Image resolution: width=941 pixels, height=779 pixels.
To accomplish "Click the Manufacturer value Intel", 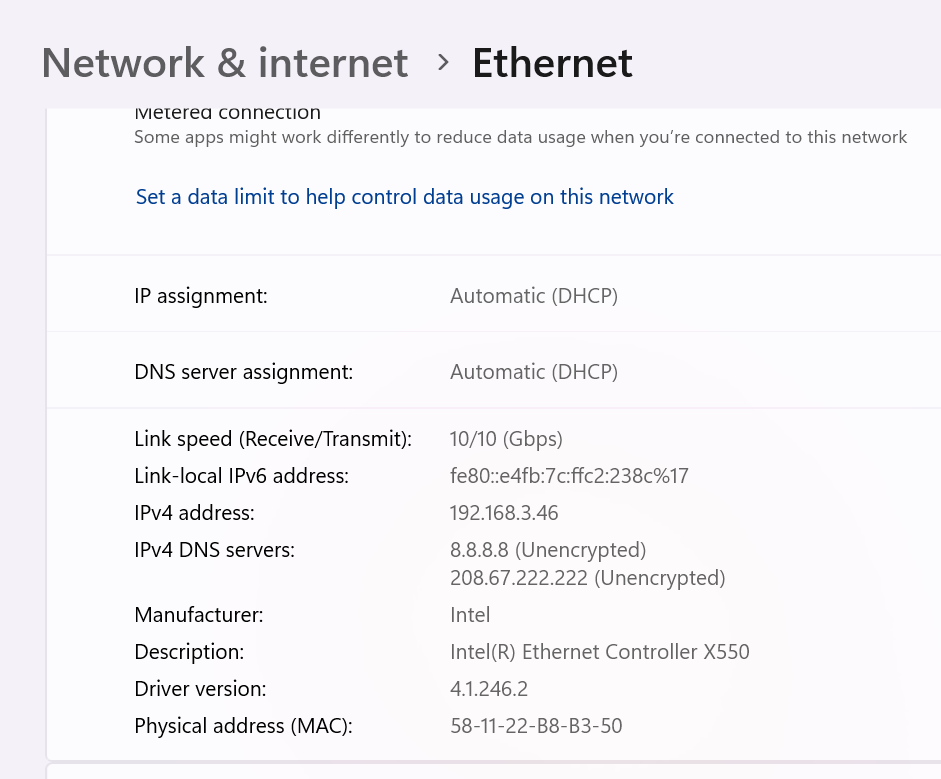I will [470, 615].
